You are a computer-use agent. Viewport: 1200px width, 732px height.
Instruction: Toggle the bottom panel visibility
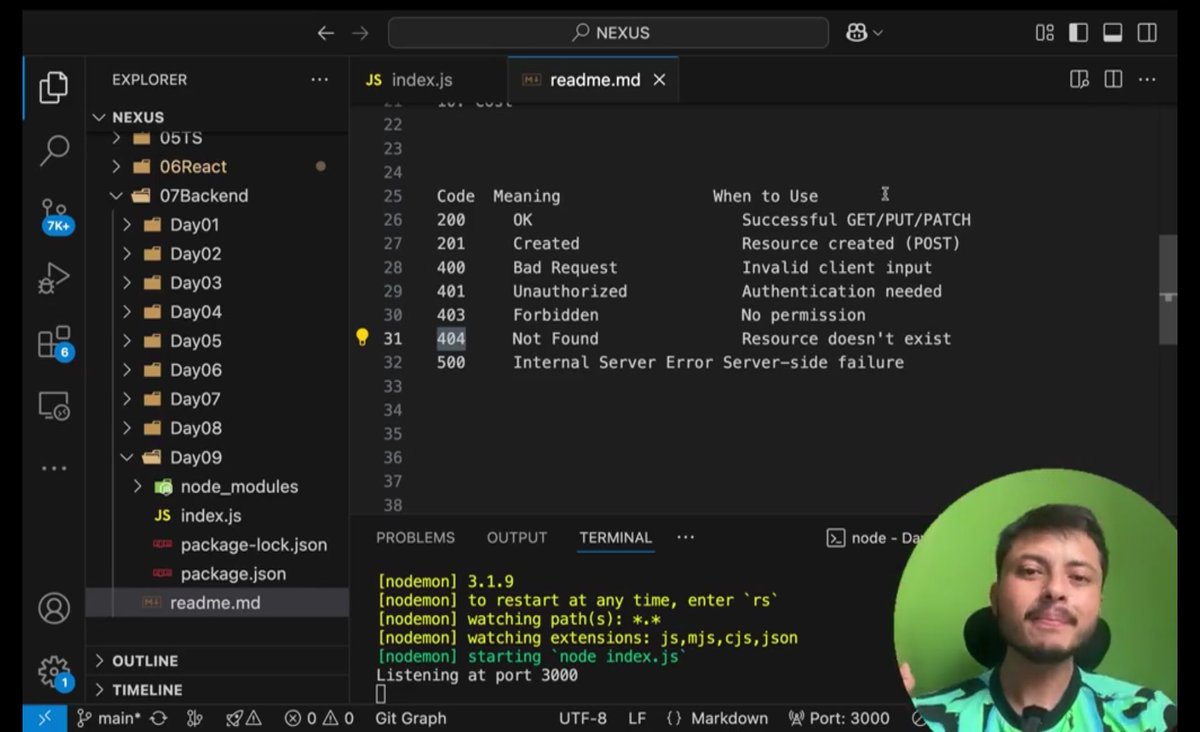pos(1112,33)
